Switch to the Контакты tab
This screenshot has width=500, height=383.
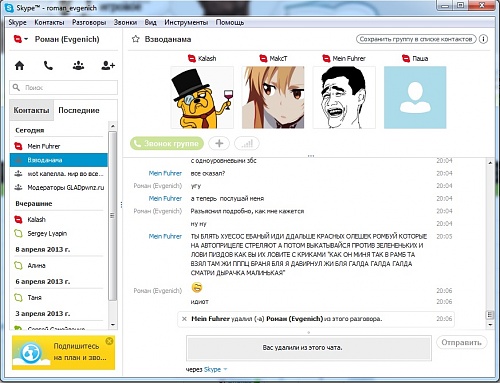pos(31,110)
